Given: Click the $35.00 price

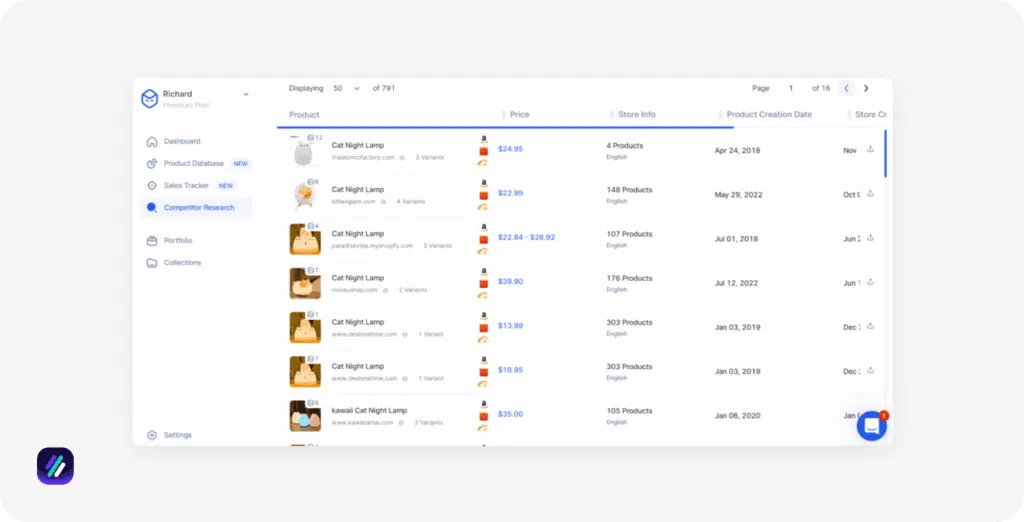Looking at the screenshot, I should (511, 414).
